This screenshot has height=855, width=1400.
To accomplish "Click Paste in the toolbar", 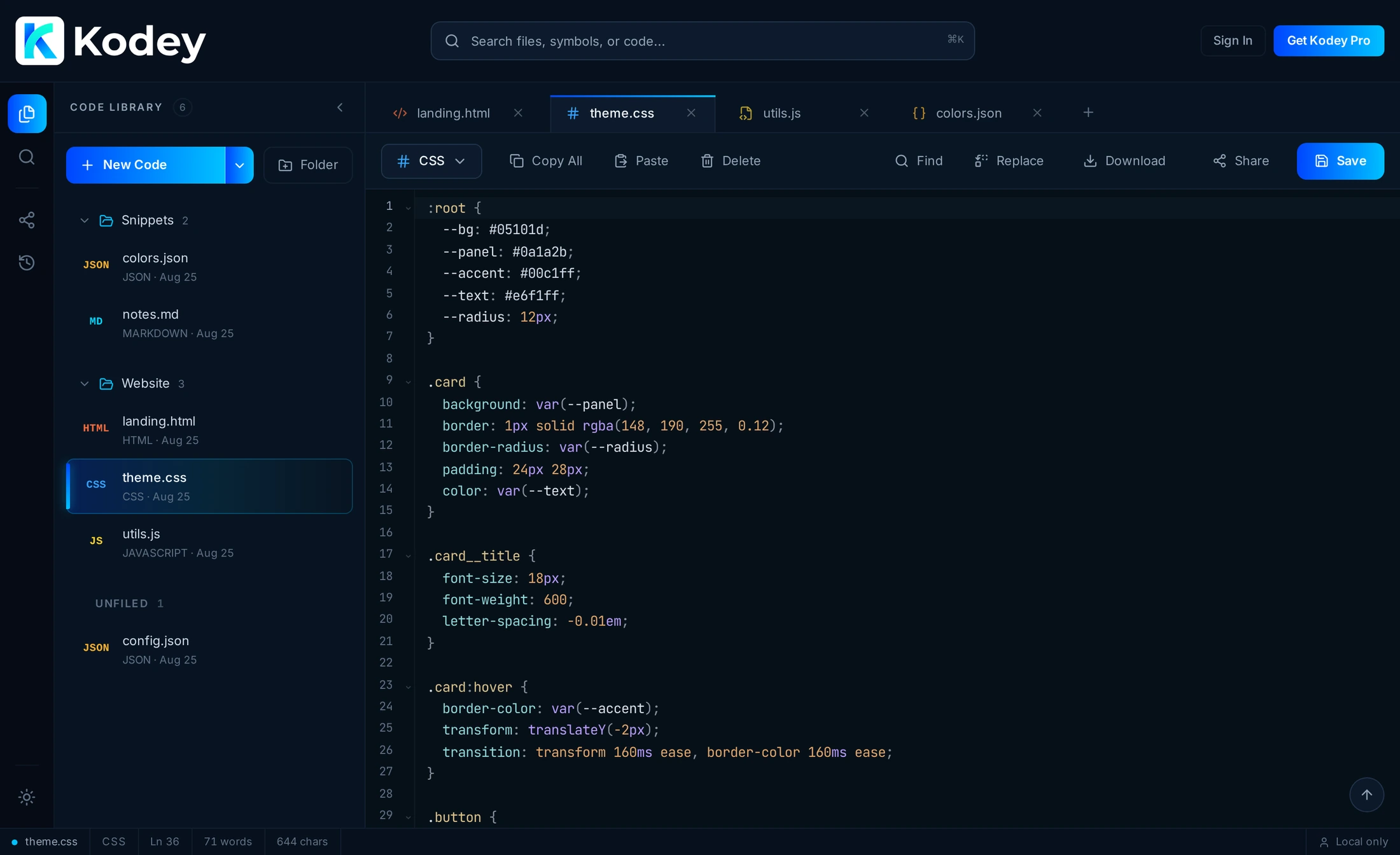I will click(x=641, y=161).
